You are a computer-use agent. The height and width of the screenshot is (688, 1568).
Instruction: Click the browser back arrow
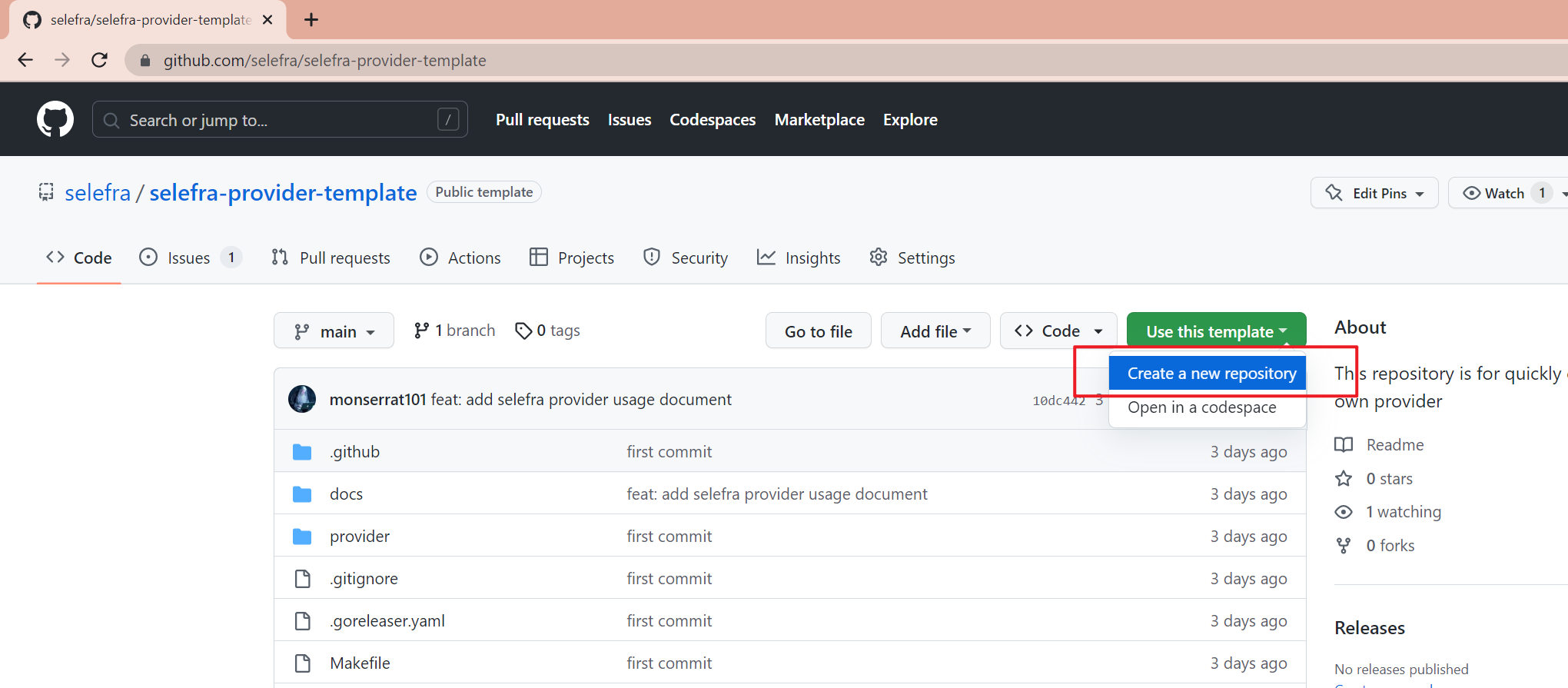pos(25,60)
